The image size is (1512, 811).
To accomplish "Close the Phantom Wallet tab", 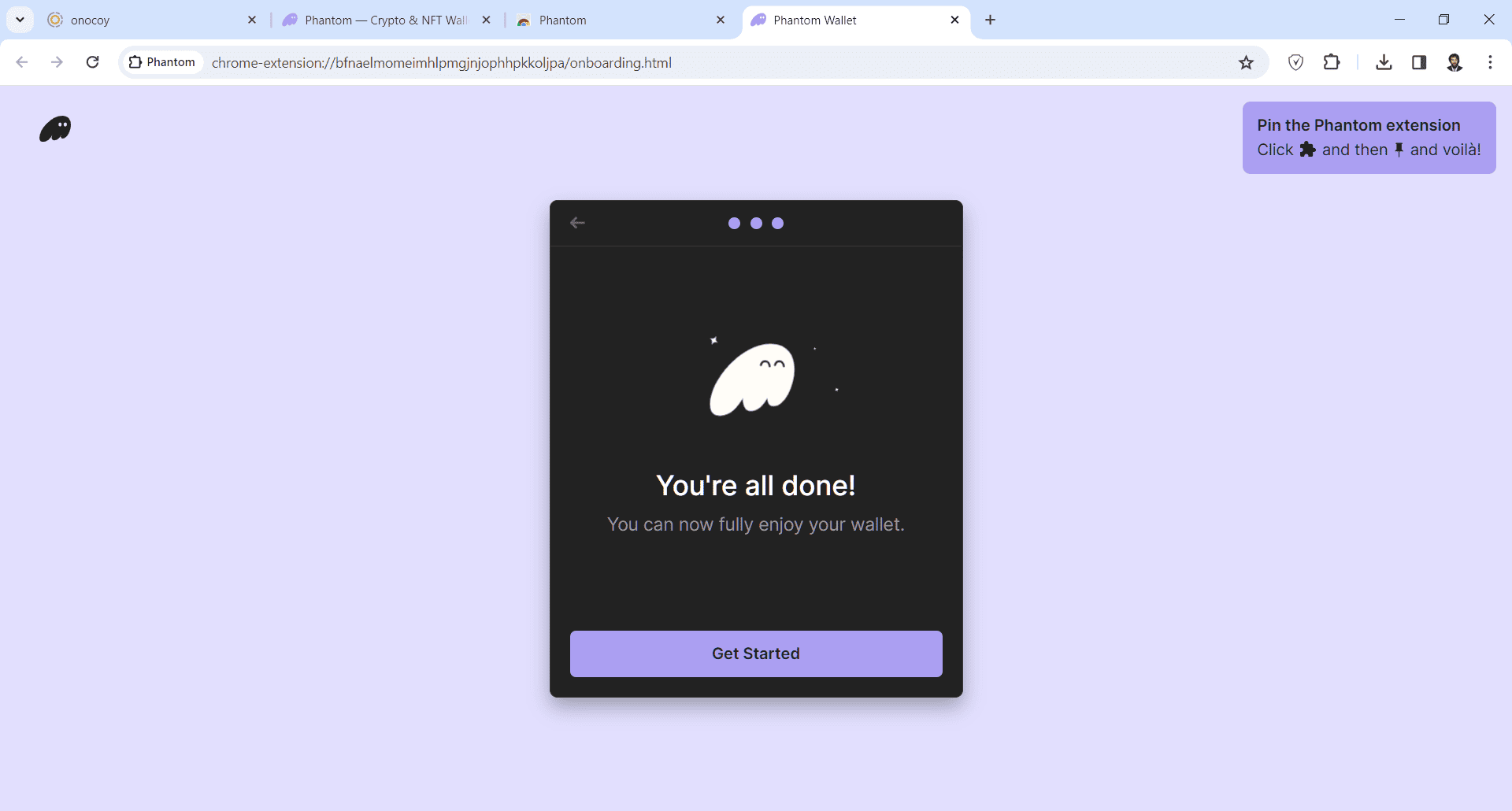I will point(955,20).
